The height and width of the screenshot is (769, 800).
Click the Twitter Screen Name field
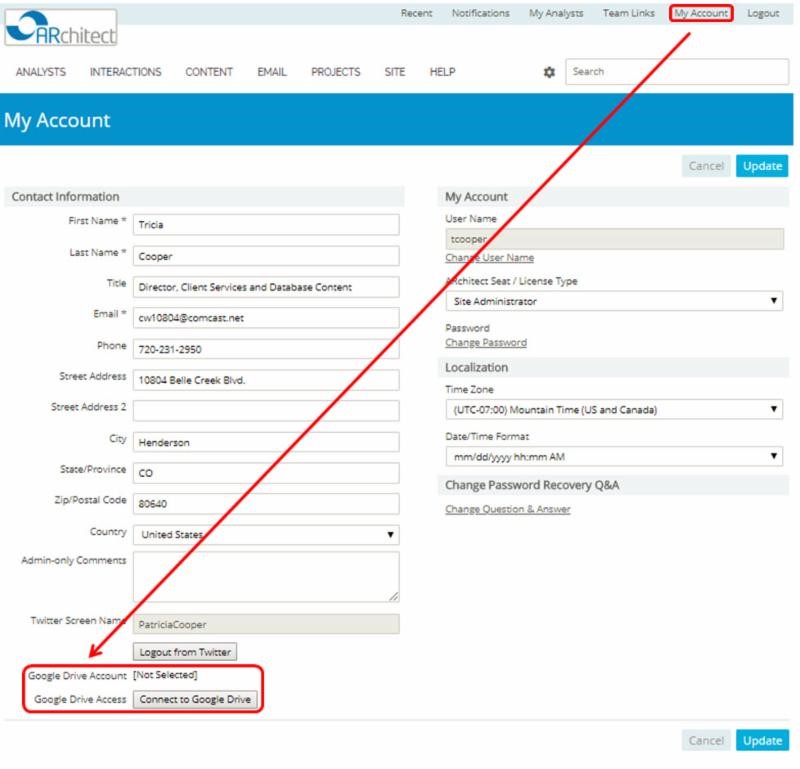(x=266, y=625)
